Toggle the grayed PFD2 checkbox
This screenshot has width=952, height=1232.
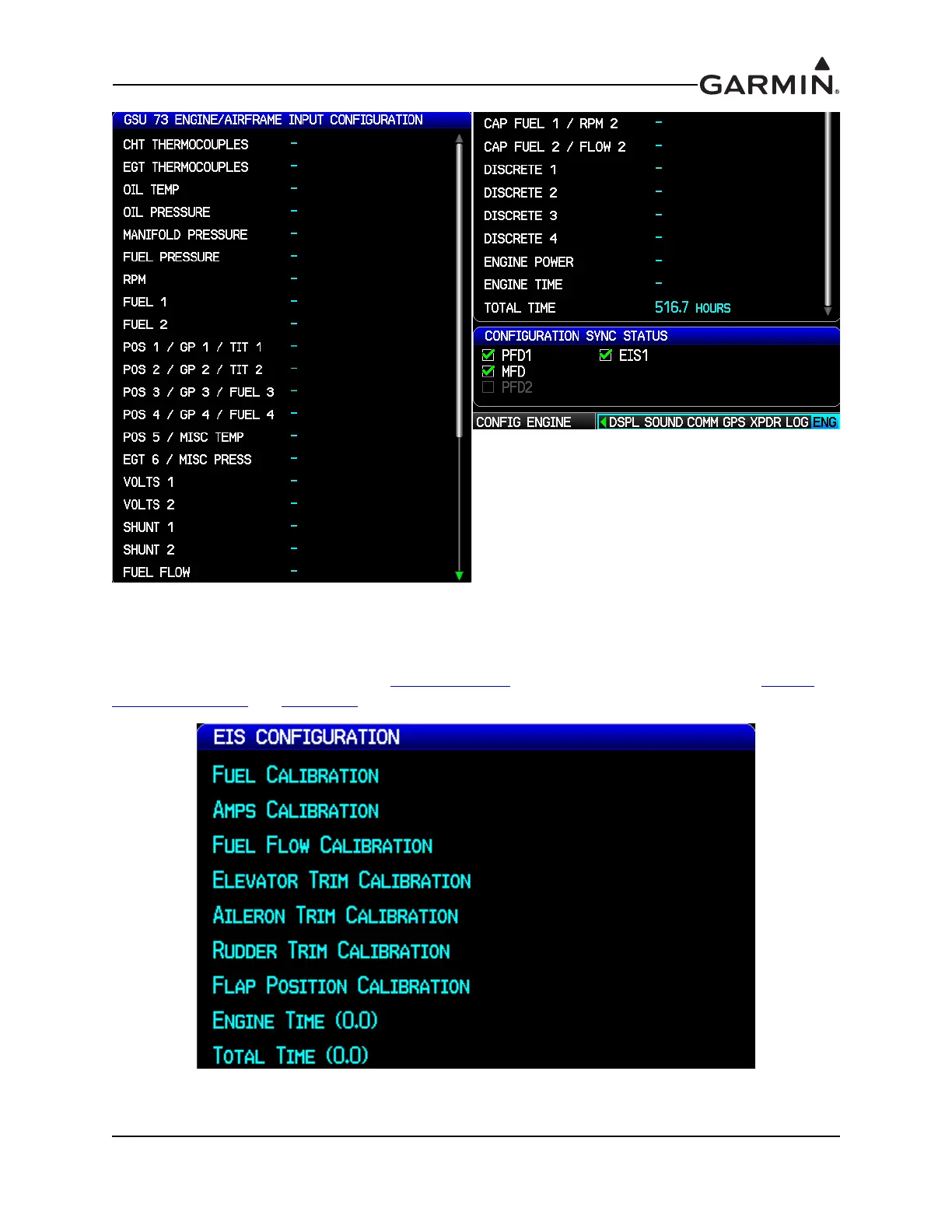488,387
